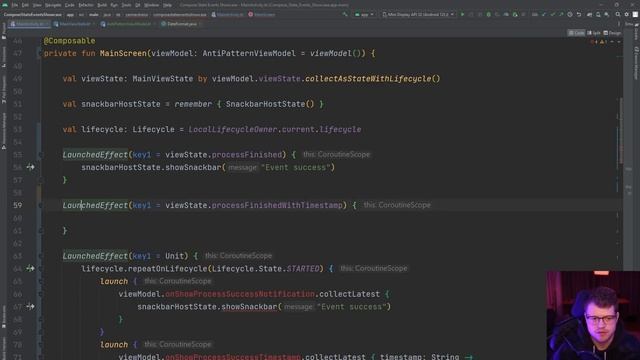This screenshot has width=640, height=360.
Task: Open the Window menu
Action: point(151,5)
